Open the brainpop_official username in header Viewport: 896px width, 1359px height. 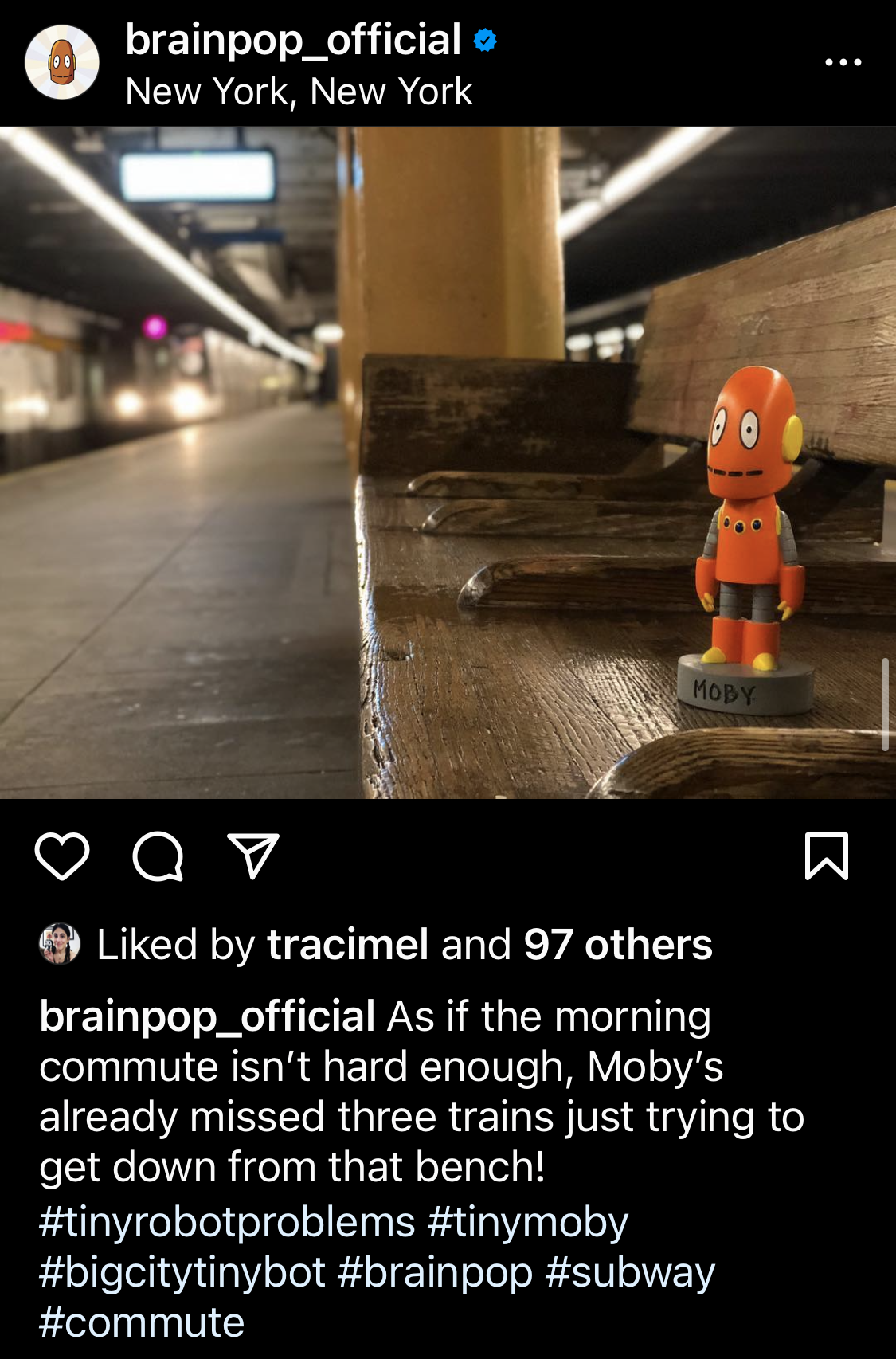[x=293, y=40]
